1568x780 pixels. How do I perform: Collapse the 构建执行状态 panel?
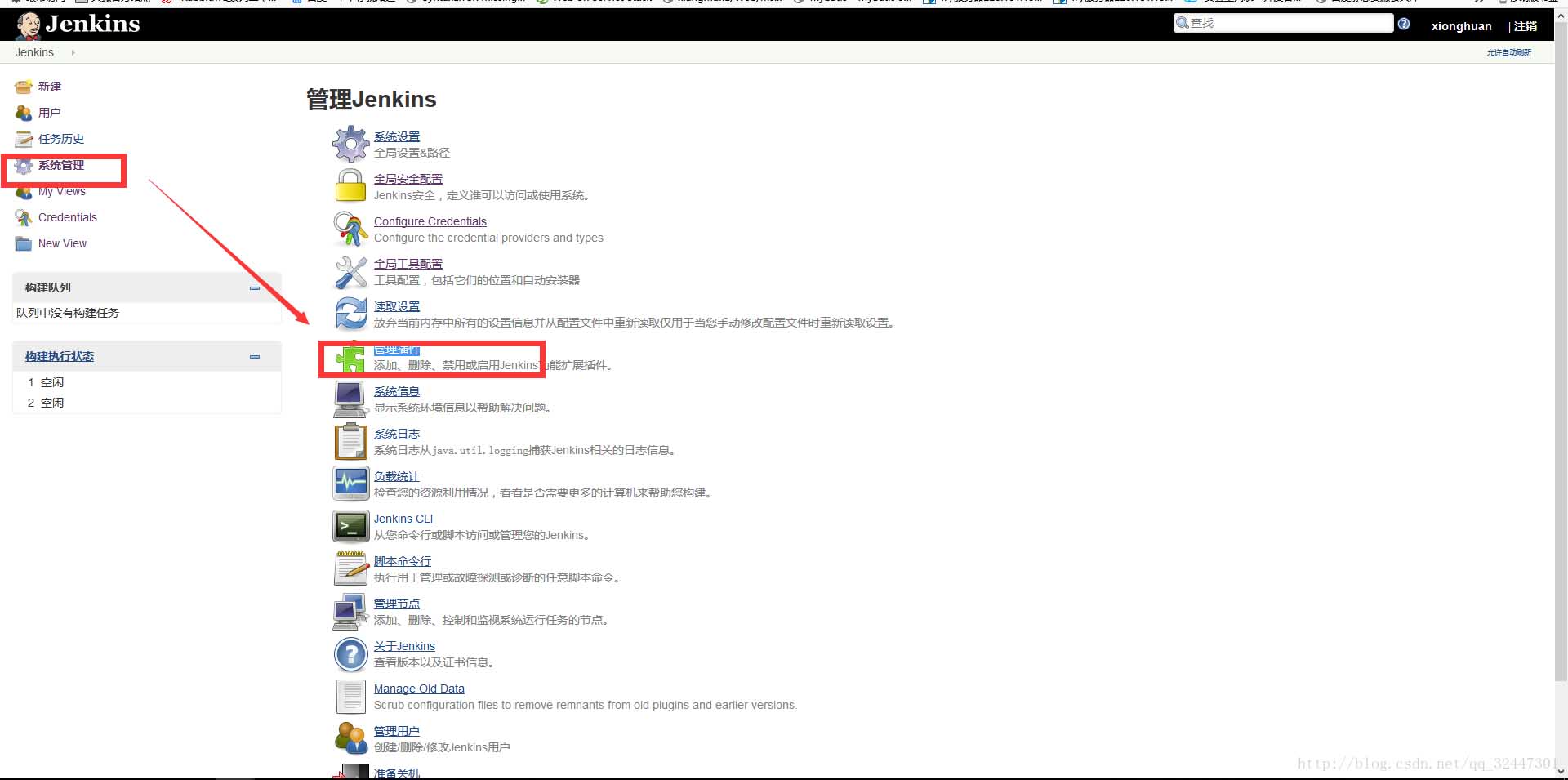point(255,356)
